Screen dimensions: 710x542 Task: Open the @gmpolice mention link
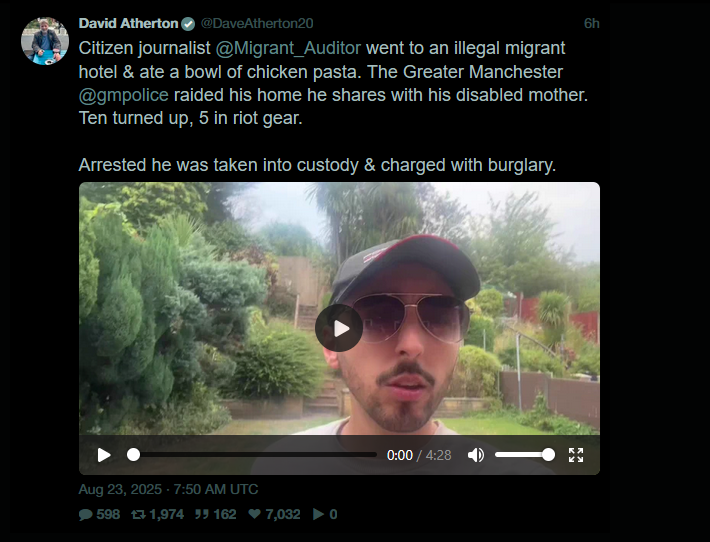[124, 95]
